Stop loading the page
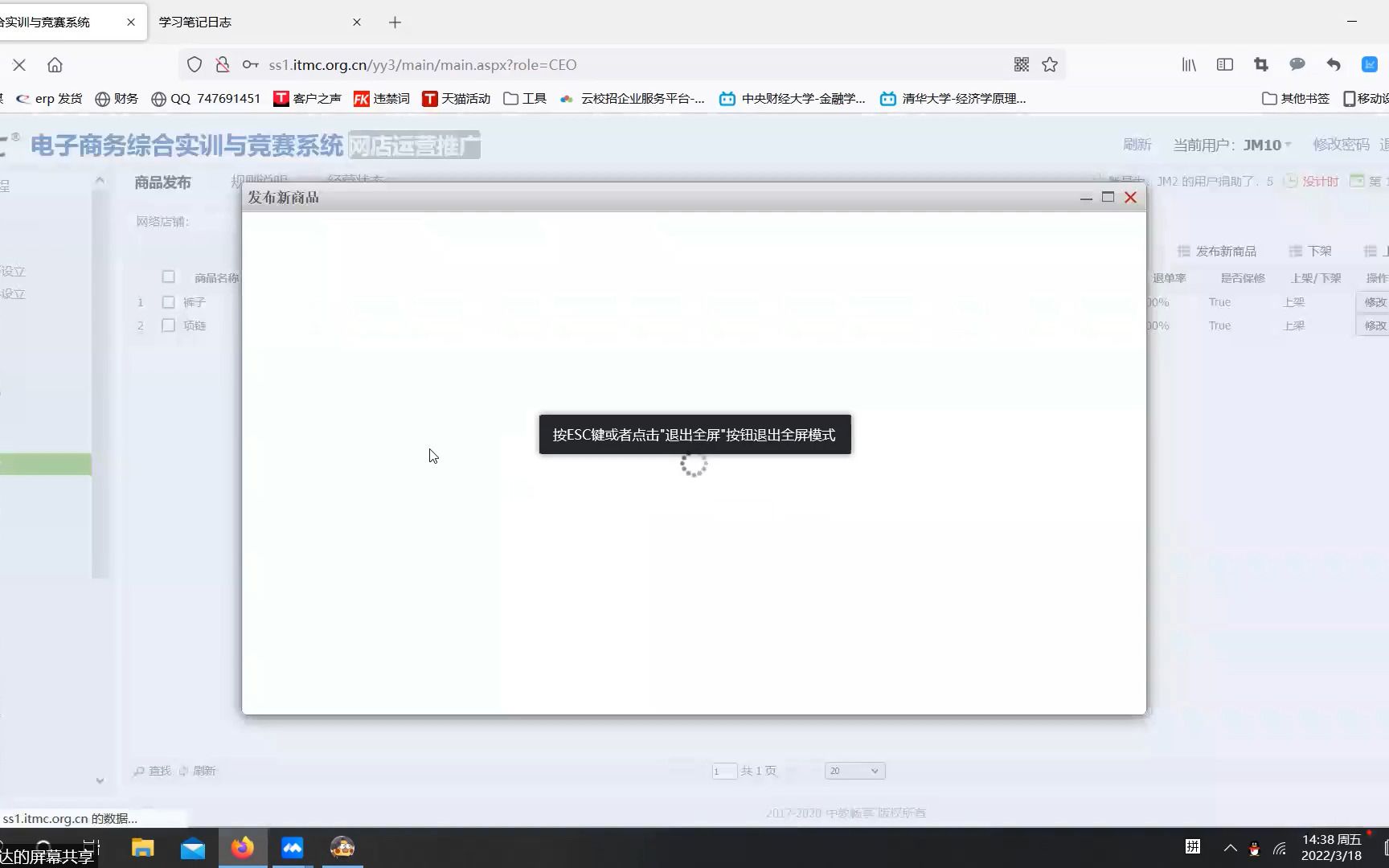Screen dimensions: 1389x868 19,64
